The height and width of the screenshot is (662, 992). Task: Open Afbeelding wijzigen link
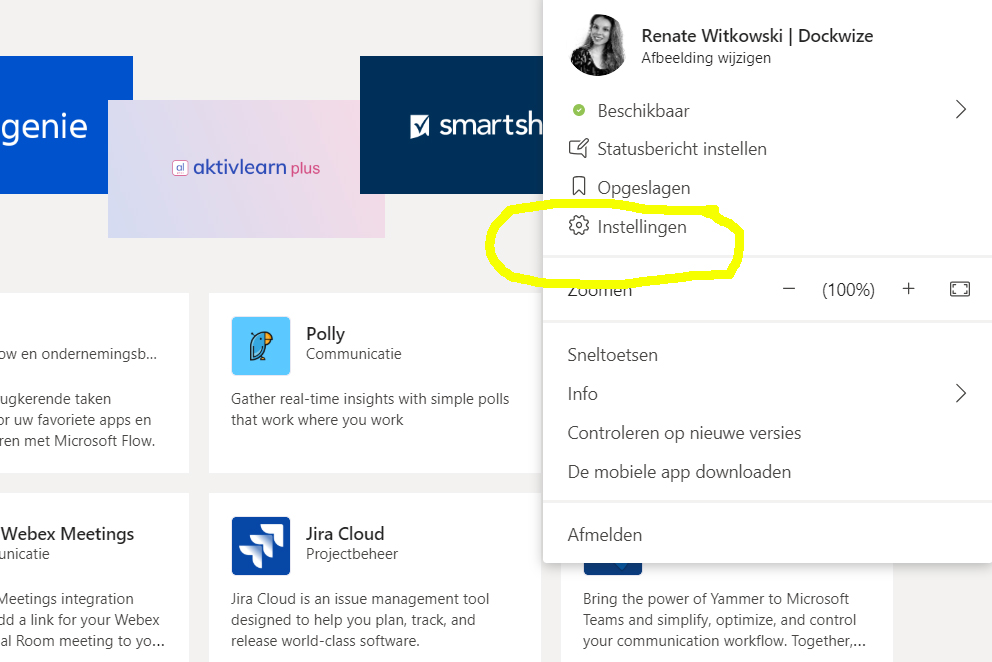point(706,58)
